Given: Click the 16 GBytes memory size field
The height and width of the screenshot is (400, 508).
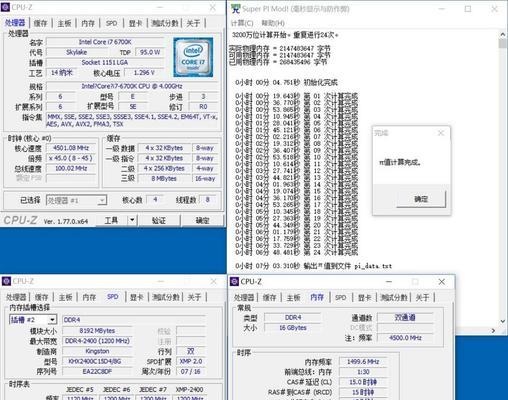Looking at the screenshot, I should 293,328.
